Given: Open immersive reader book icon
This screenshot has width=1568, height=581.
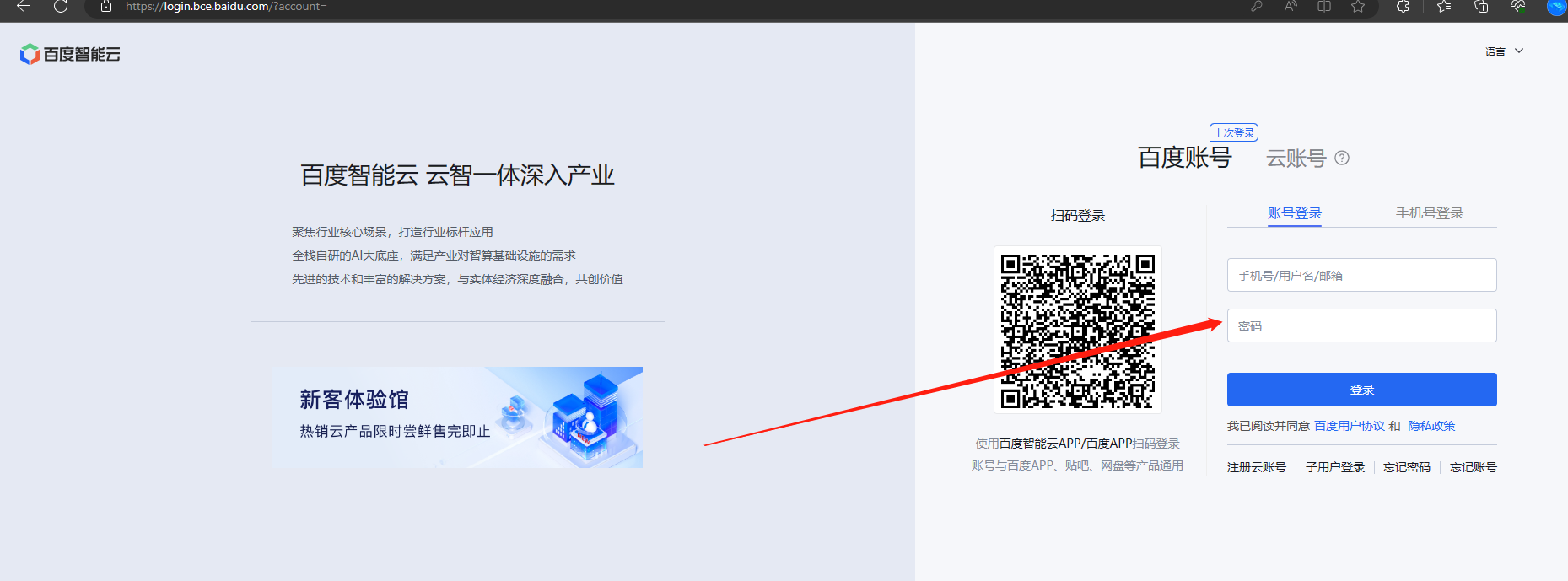Looking at the screenshot, I should point(1324,6).
